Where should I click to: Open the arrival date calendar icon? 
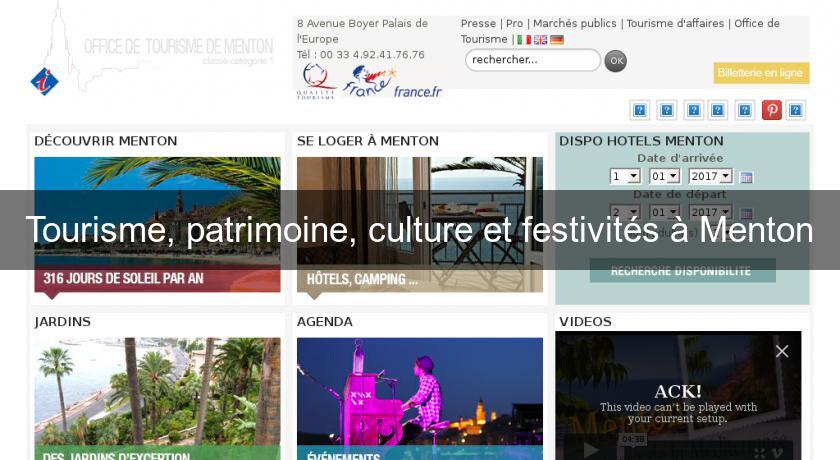pyautogui.click(x=746, y=177)
